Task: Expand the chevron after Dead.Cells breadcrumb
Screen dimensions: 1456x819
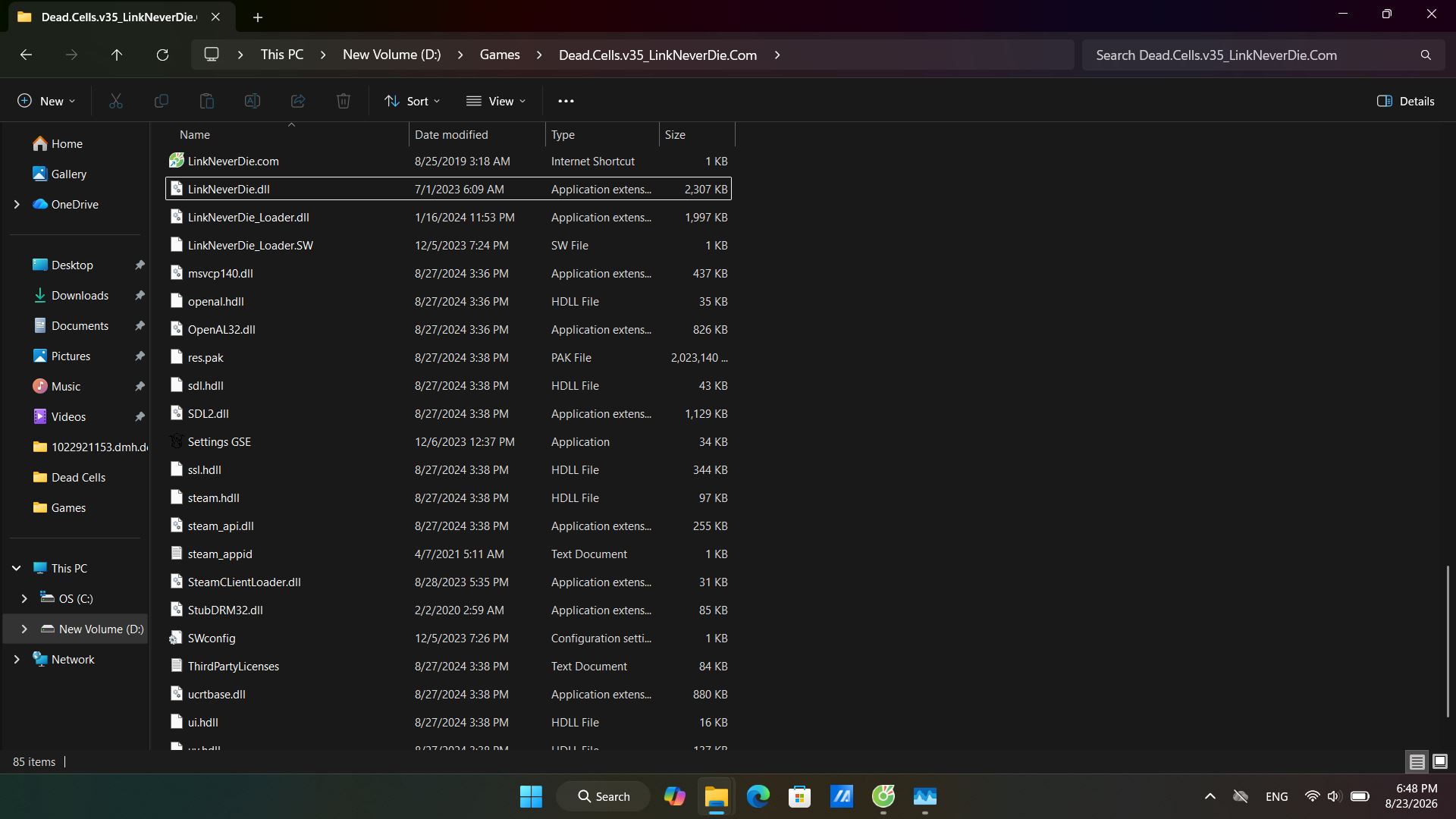Action: 777,55
